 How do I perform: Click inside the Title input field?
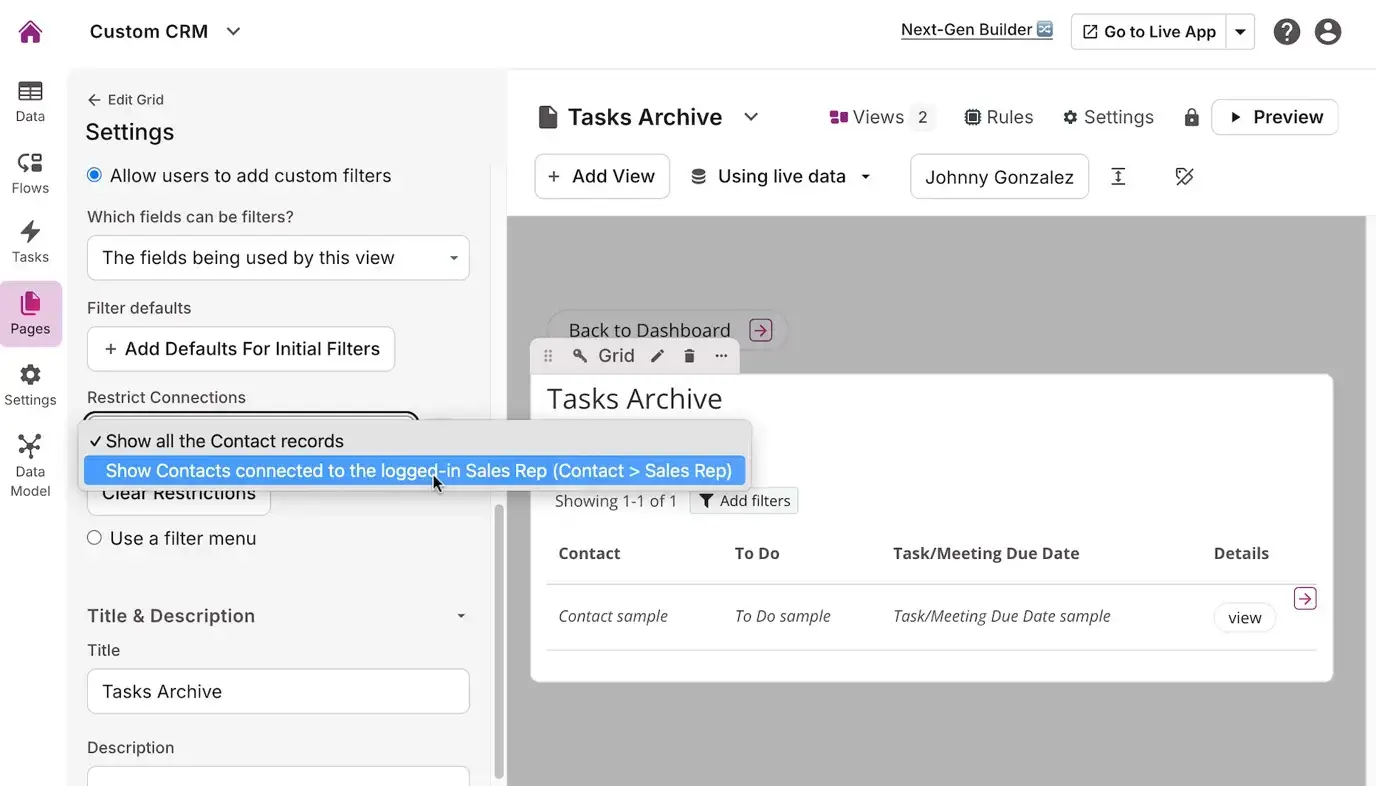pos(278,691)
